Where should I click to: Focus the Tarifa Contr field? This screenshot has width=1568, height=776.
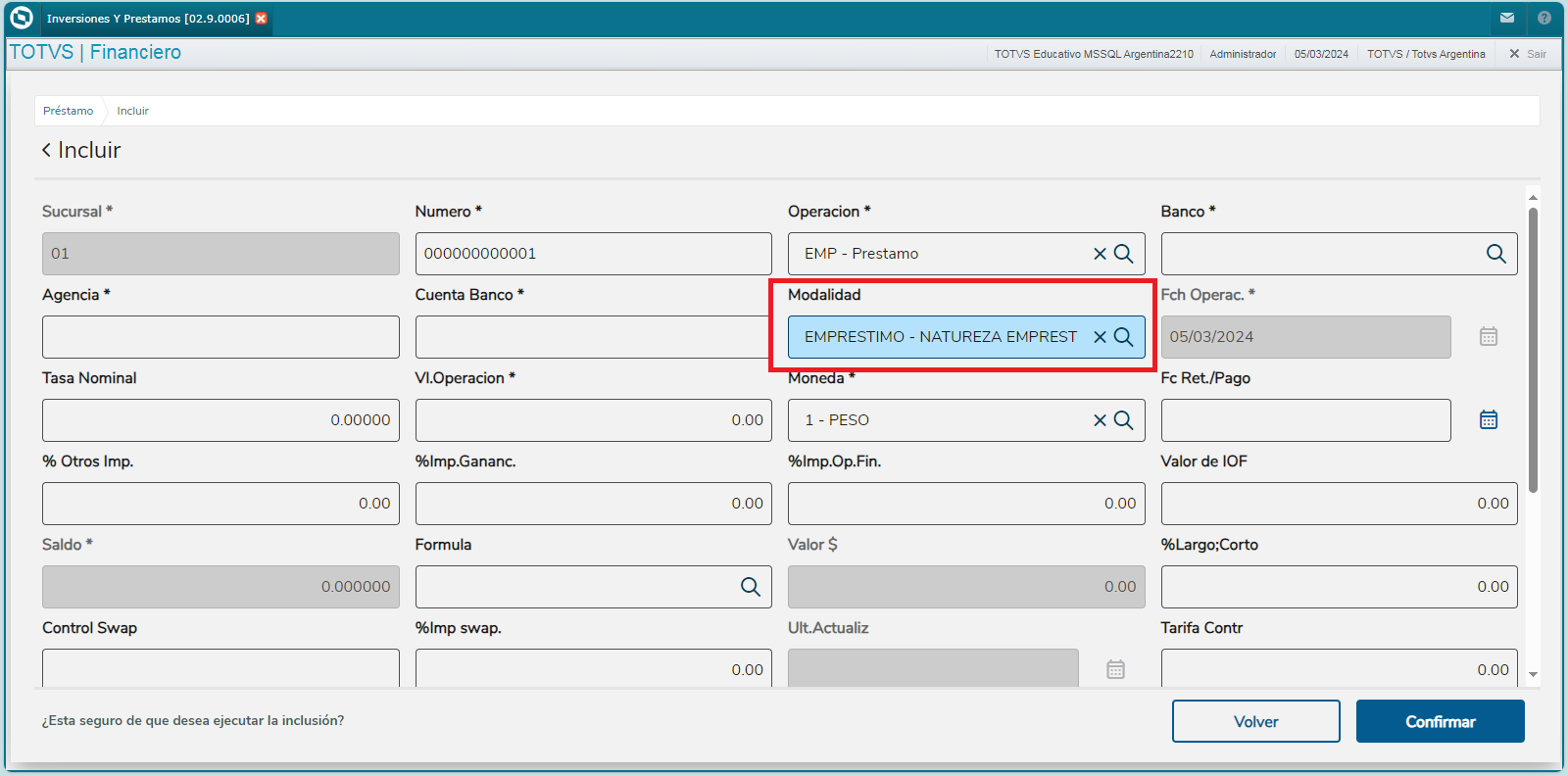(1340, 668)
